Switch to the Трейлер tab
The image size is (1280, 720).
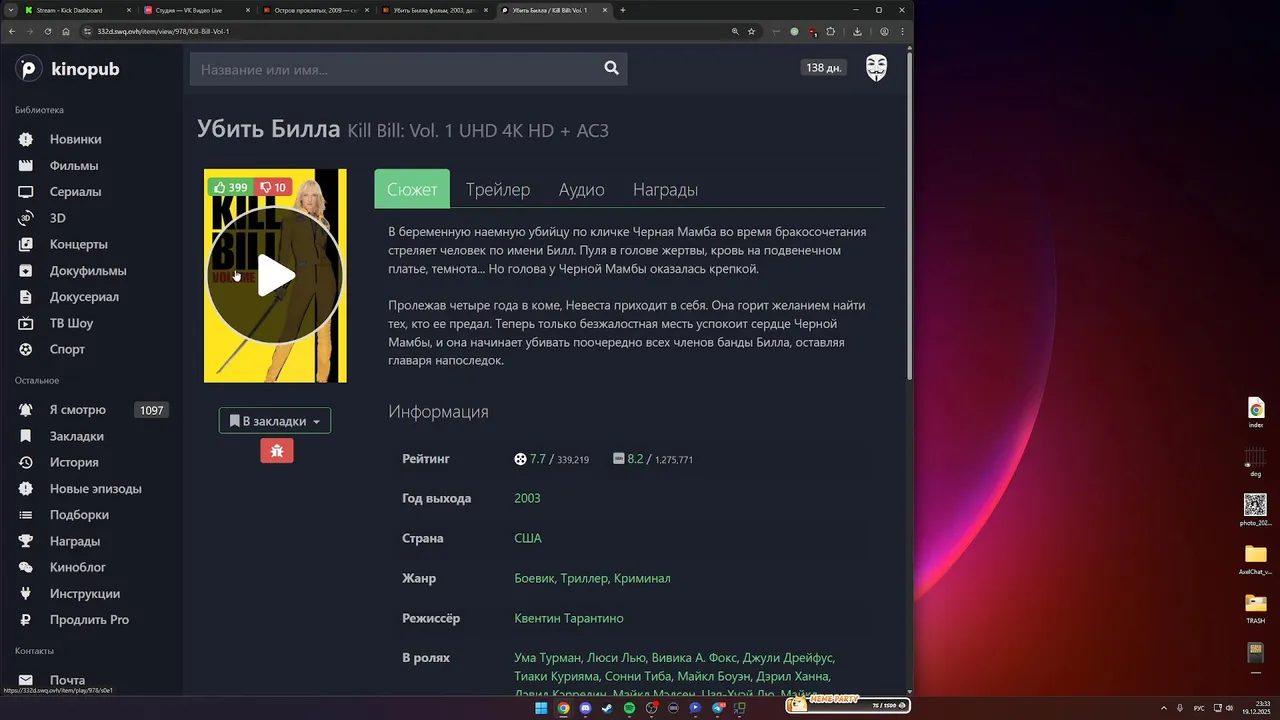point(498,189)
